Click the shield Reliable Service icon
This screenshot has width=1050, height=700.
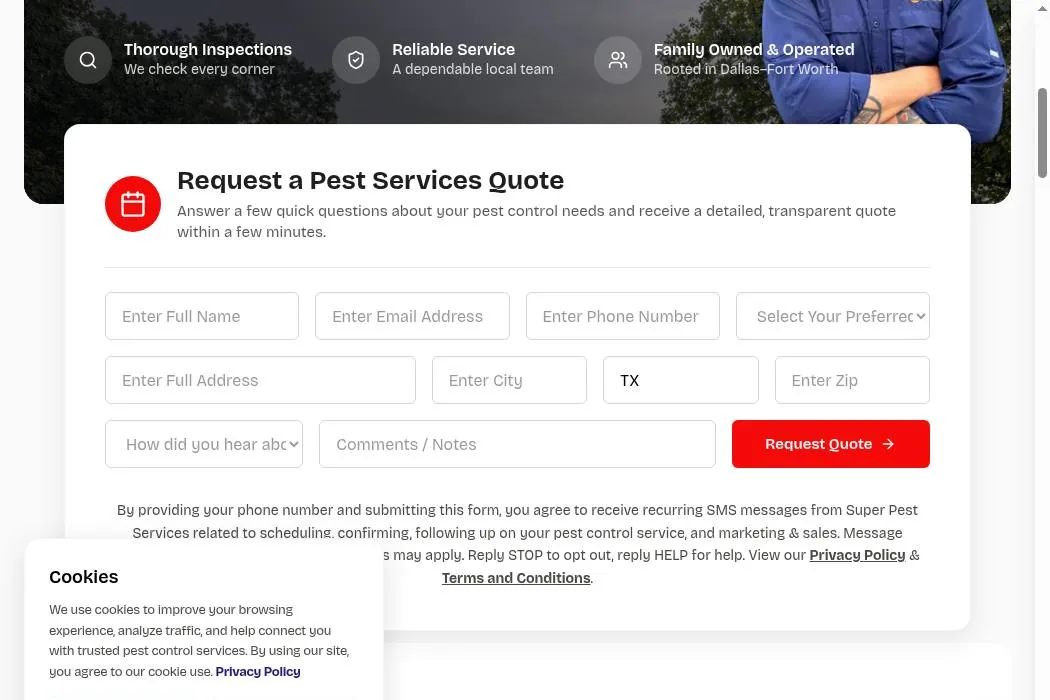[x=356, y=60]
